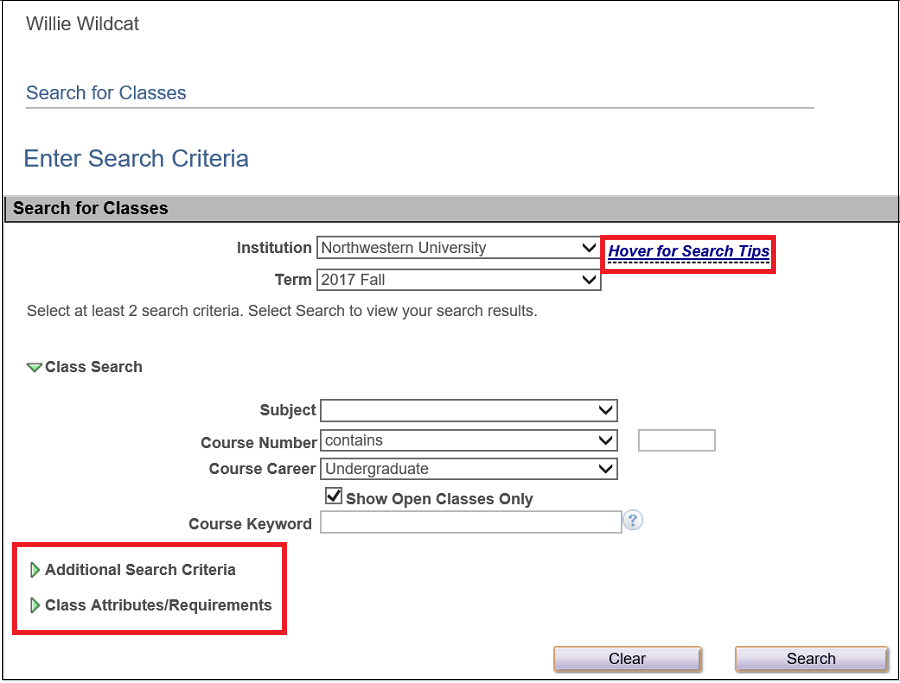Open the Term dropdown showing 2017 Fall

point(459,280)
